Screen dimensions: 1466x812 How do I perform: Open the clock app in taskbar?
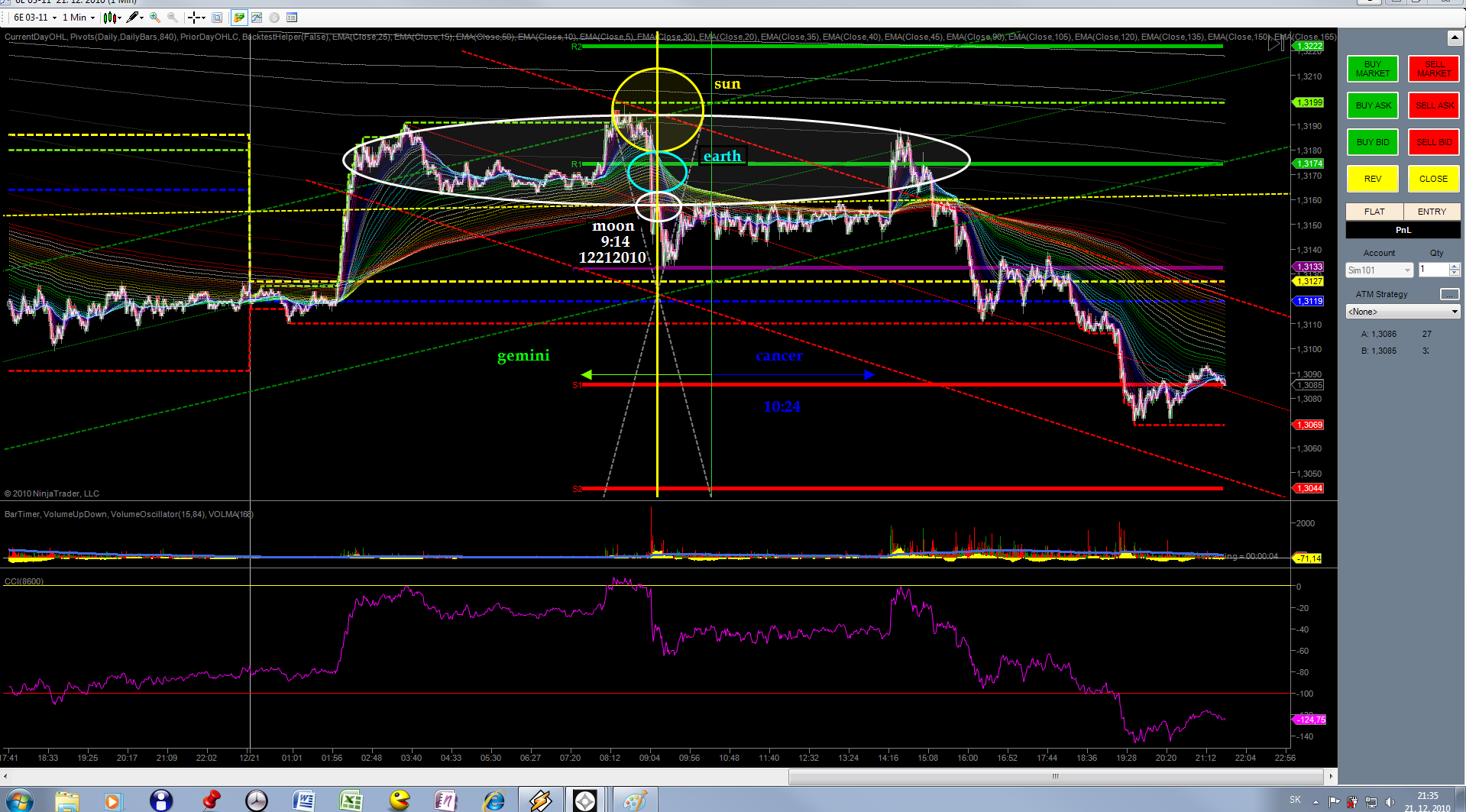point(257,801)
